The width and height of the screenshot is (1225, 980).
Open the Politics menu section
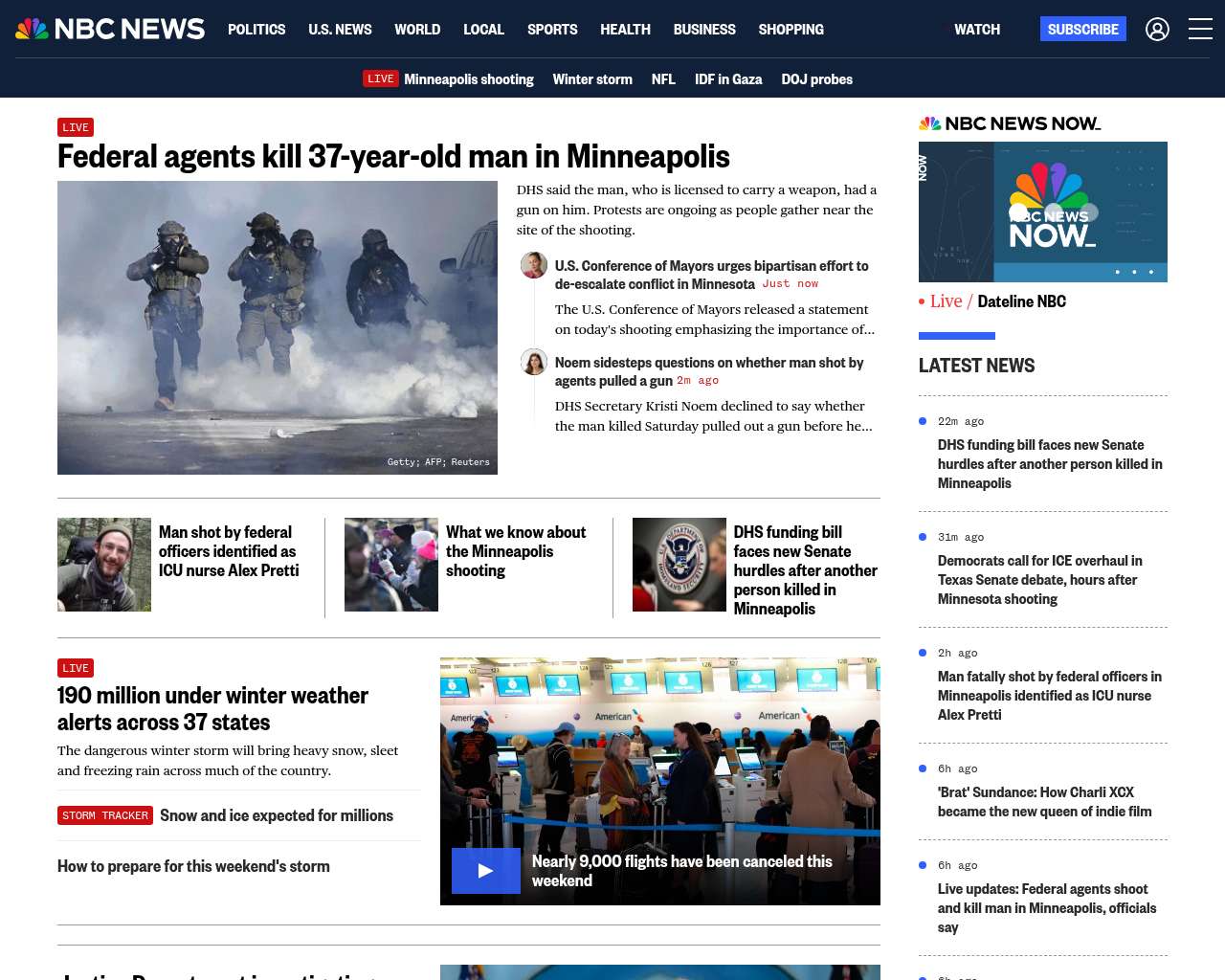coord(256,30)
